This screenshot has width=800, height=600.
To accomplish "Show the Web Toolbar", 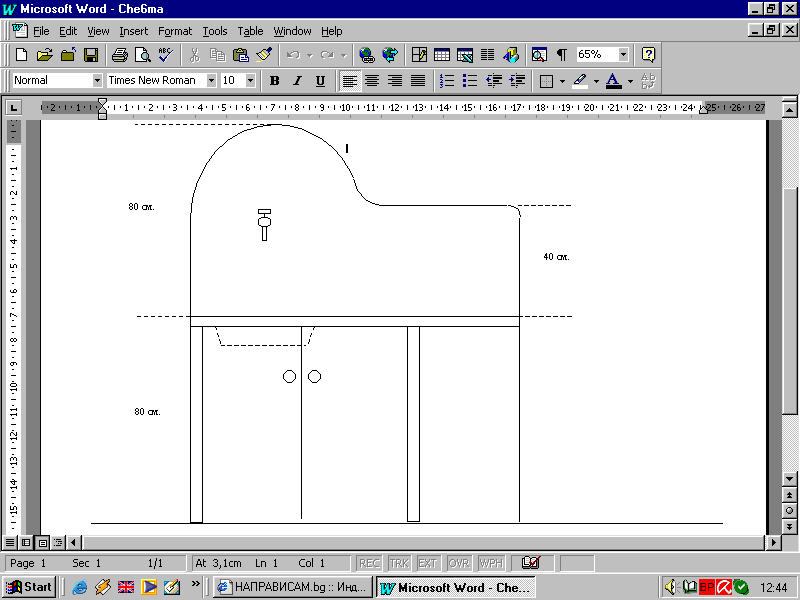I will click(x=390, y=55).
